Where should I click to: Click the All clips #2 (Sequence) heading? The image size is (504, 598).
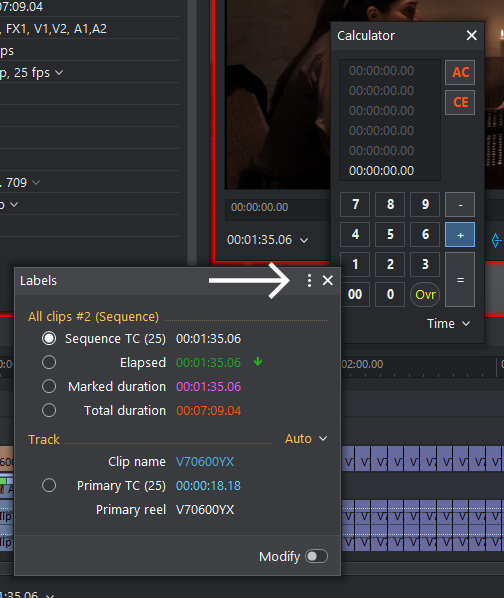[93, 317]
